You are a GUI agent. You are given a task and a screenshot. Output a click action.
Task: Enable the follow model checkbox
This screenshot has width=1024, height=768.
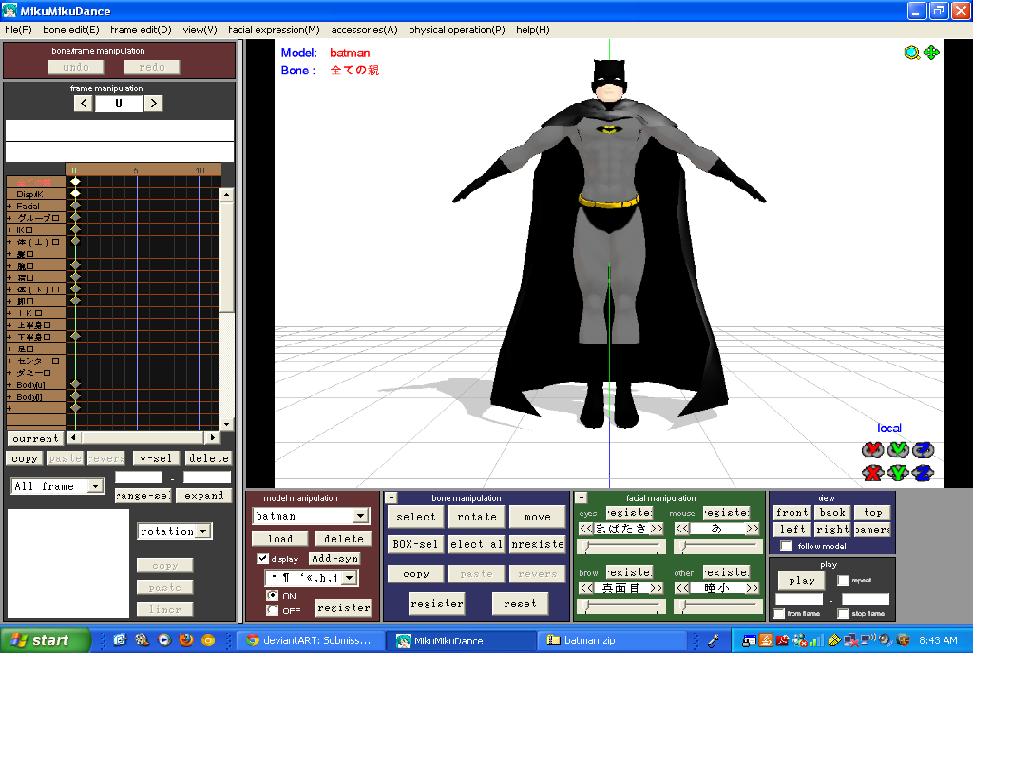tap(786, 545)
